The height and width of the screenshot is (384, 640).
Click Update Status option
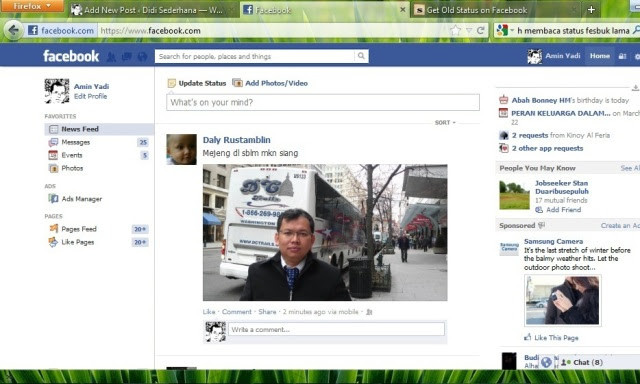197,83
